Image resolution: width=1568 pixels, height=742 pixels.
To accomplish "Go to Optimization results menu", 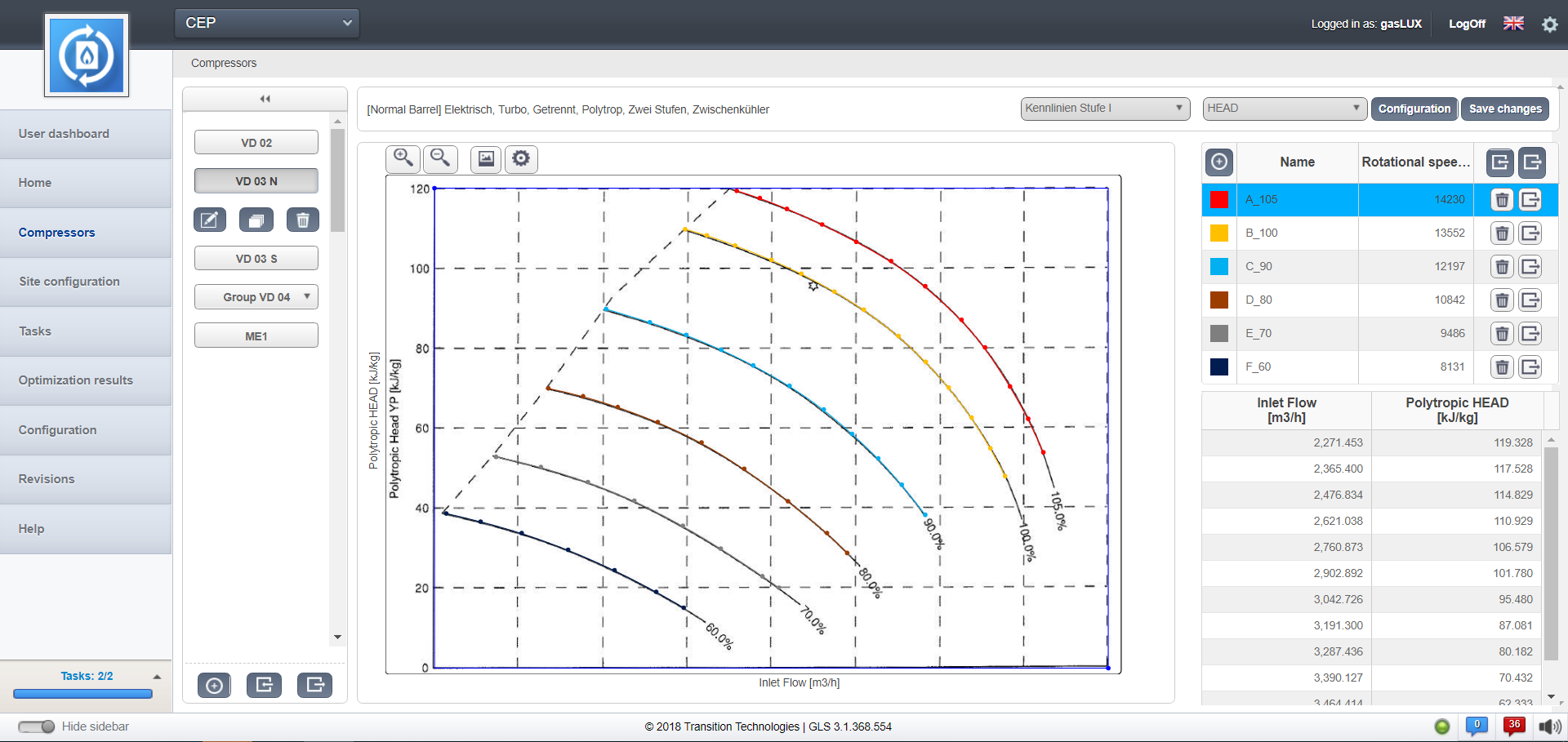I will pos(76,380).
